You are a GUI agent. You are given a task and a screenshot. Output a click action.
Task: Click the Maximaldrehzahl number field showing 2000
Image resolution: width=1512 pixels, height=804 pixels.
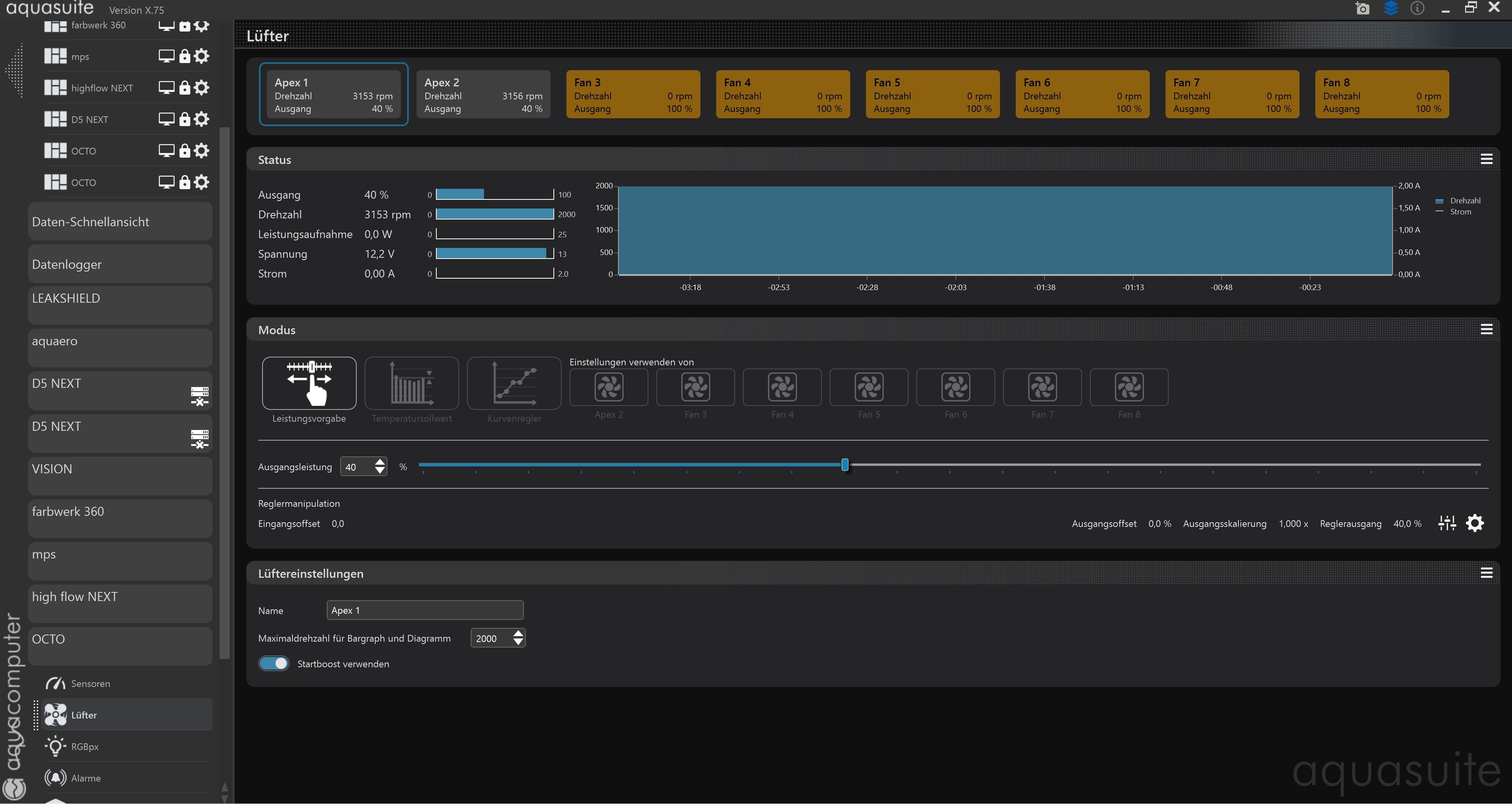coord(491,638)
